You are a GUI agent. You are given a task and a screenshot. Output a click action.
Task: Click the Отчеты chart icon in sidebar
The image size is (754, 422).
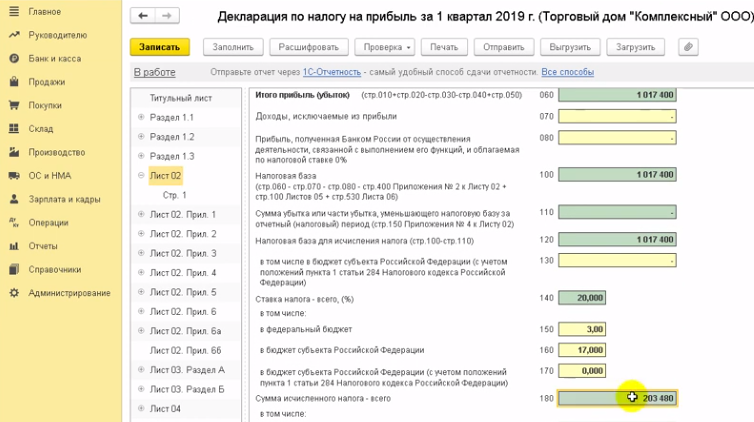tap(14, 246)
